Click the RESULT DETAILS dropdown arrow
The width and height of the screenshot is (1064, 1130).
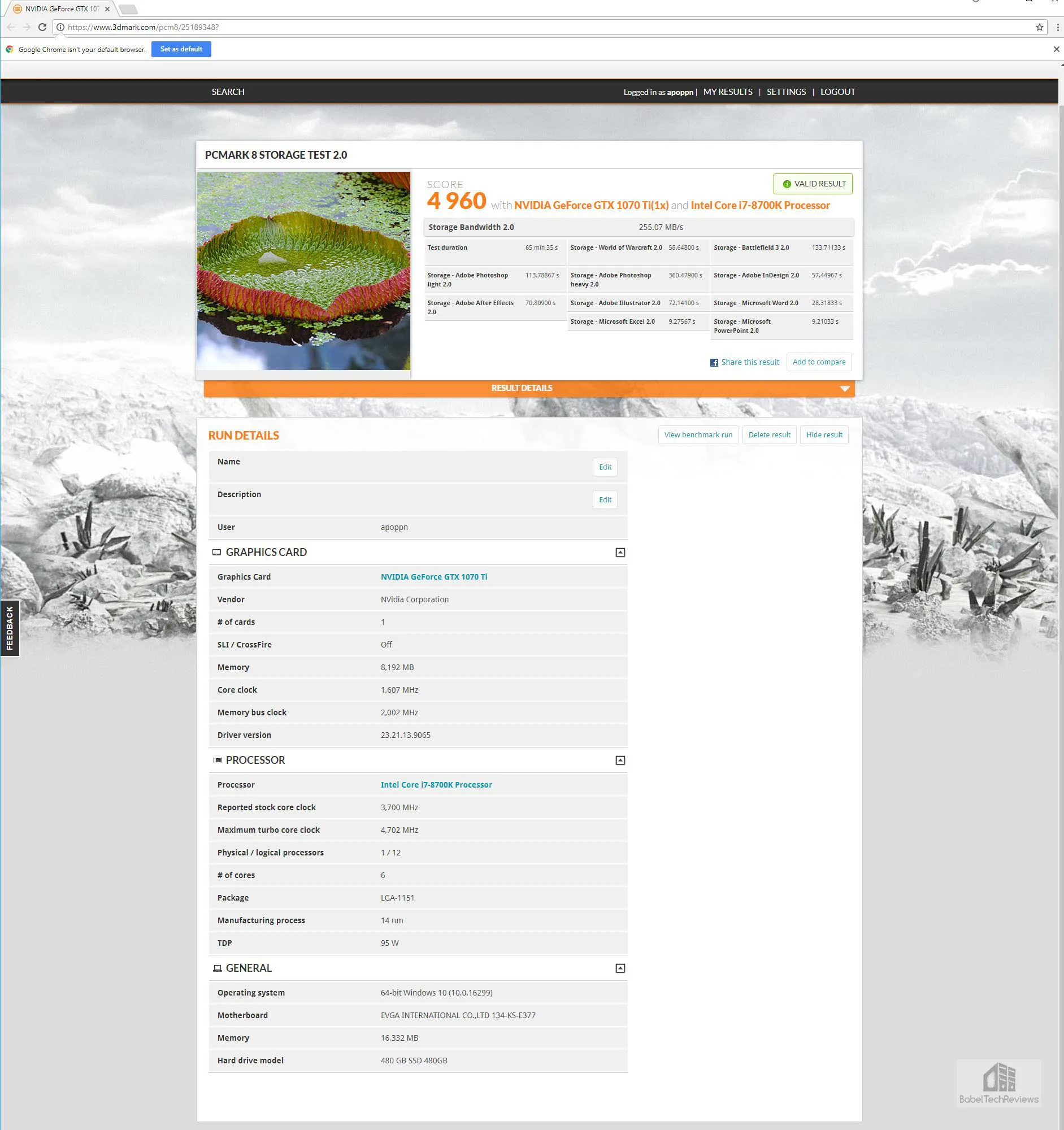(x=845, y=389)
